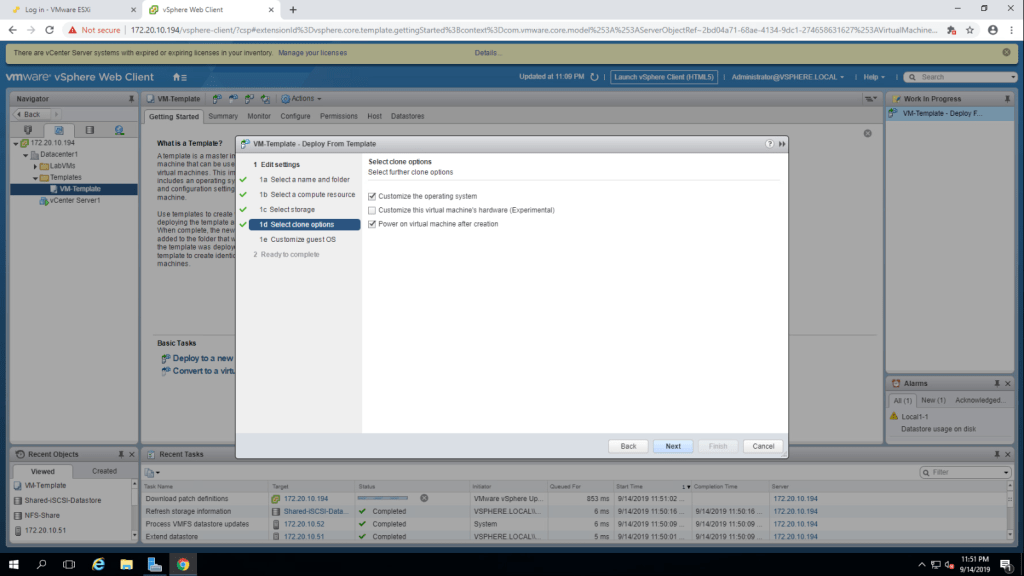Viewport: 1024px width, 576px height.
Task: Open the Hosts and Clusters navigator view
Action: pos(27,130)
